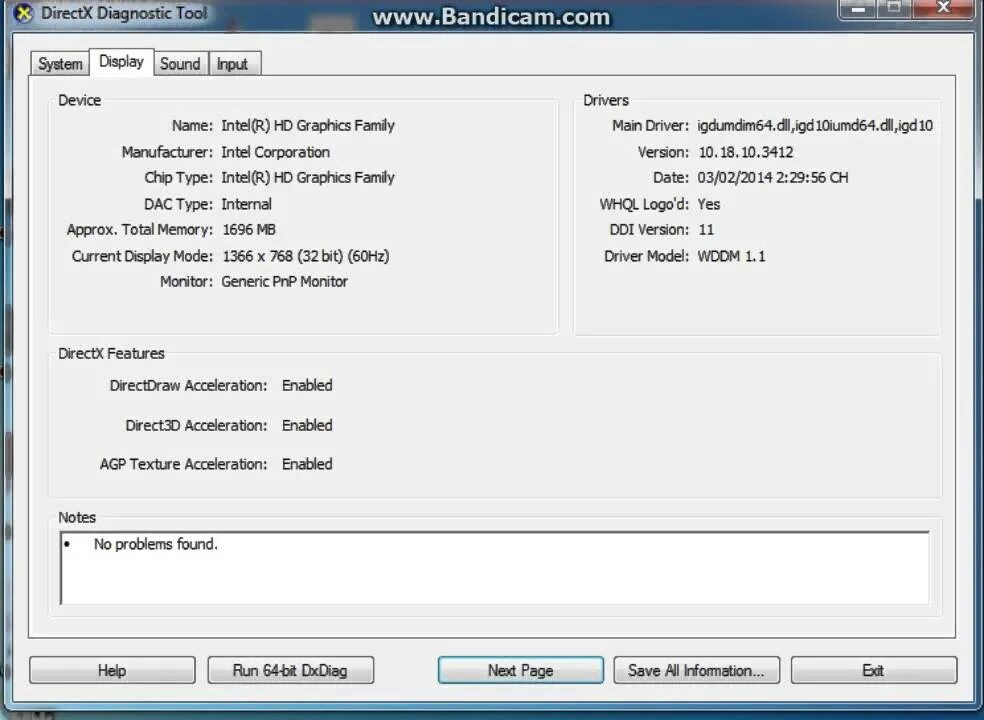Screen dimensions: 984x720
Task: Click Driver Model value 'WDDM 1.1'
Action: (732, 256)
